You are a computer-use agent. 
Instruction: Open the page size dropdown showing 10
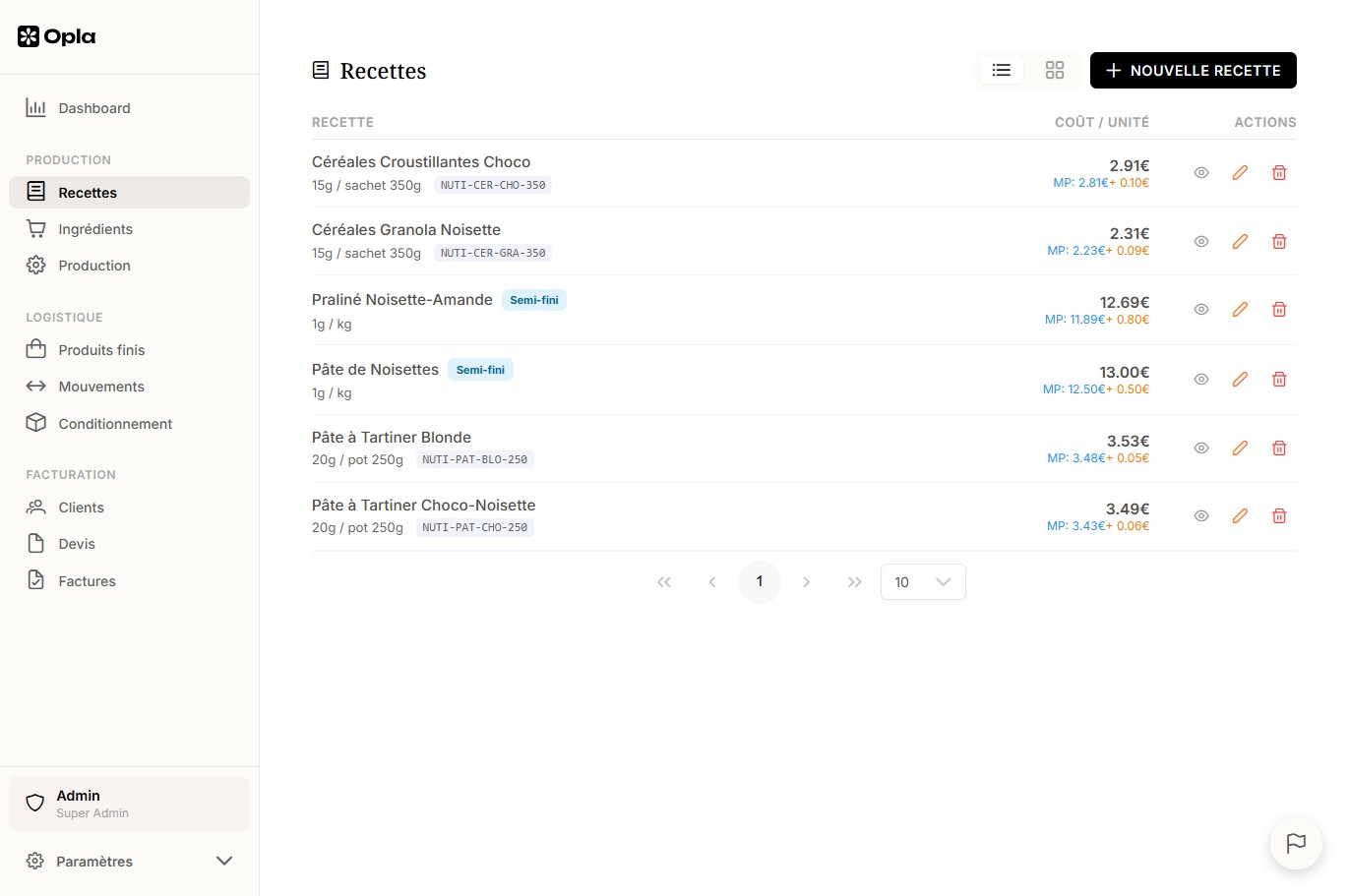922,581
